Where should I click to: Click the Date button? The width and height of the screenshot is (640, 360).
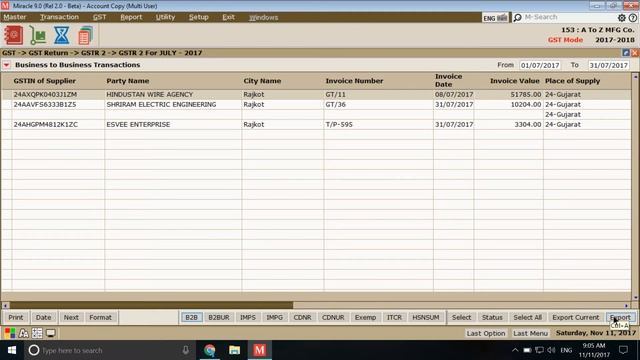point(43,317)
